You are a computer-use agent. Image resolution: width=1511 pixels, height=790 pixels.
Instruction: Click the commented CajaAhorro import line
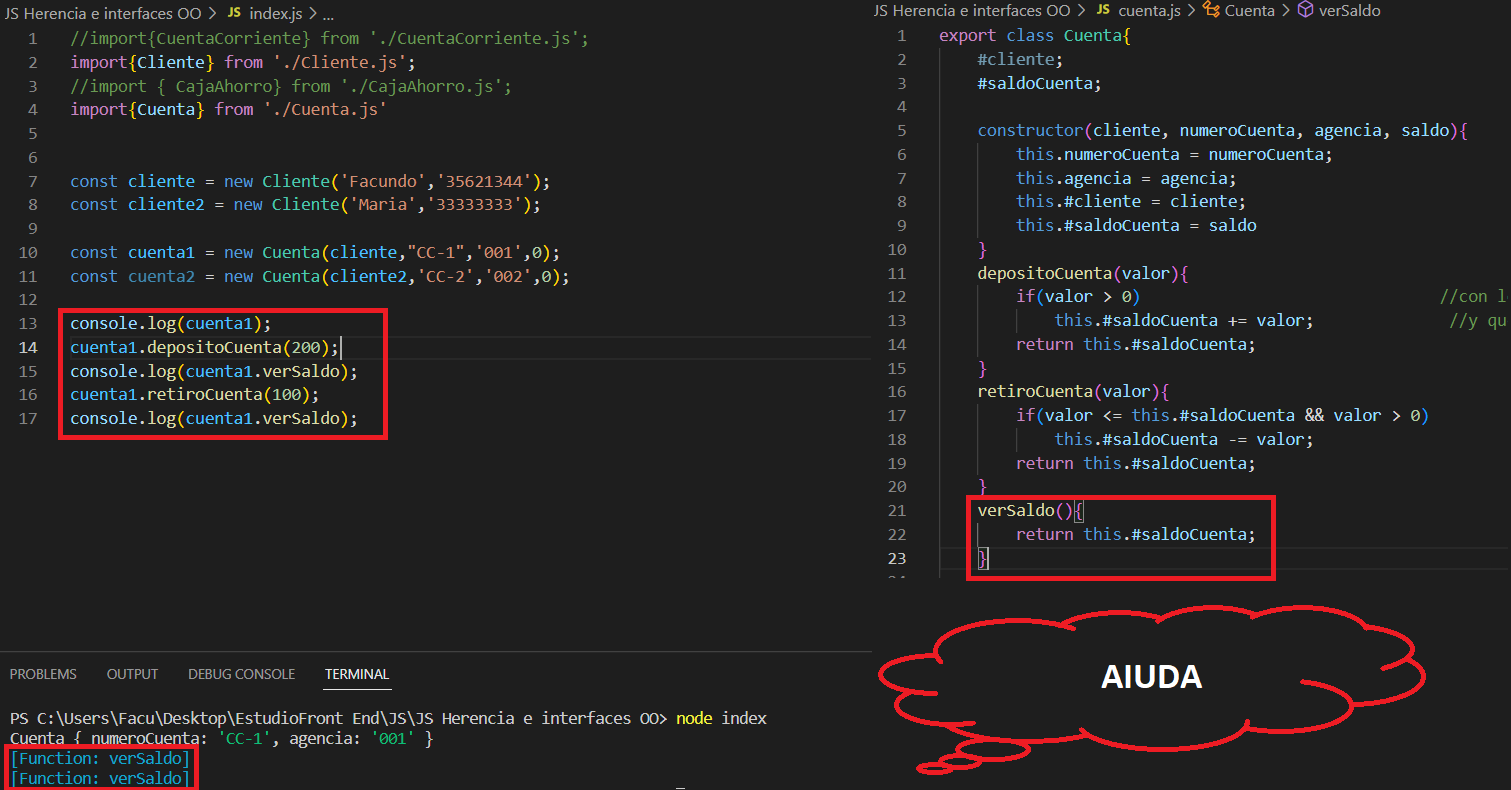tap(291, 86)
